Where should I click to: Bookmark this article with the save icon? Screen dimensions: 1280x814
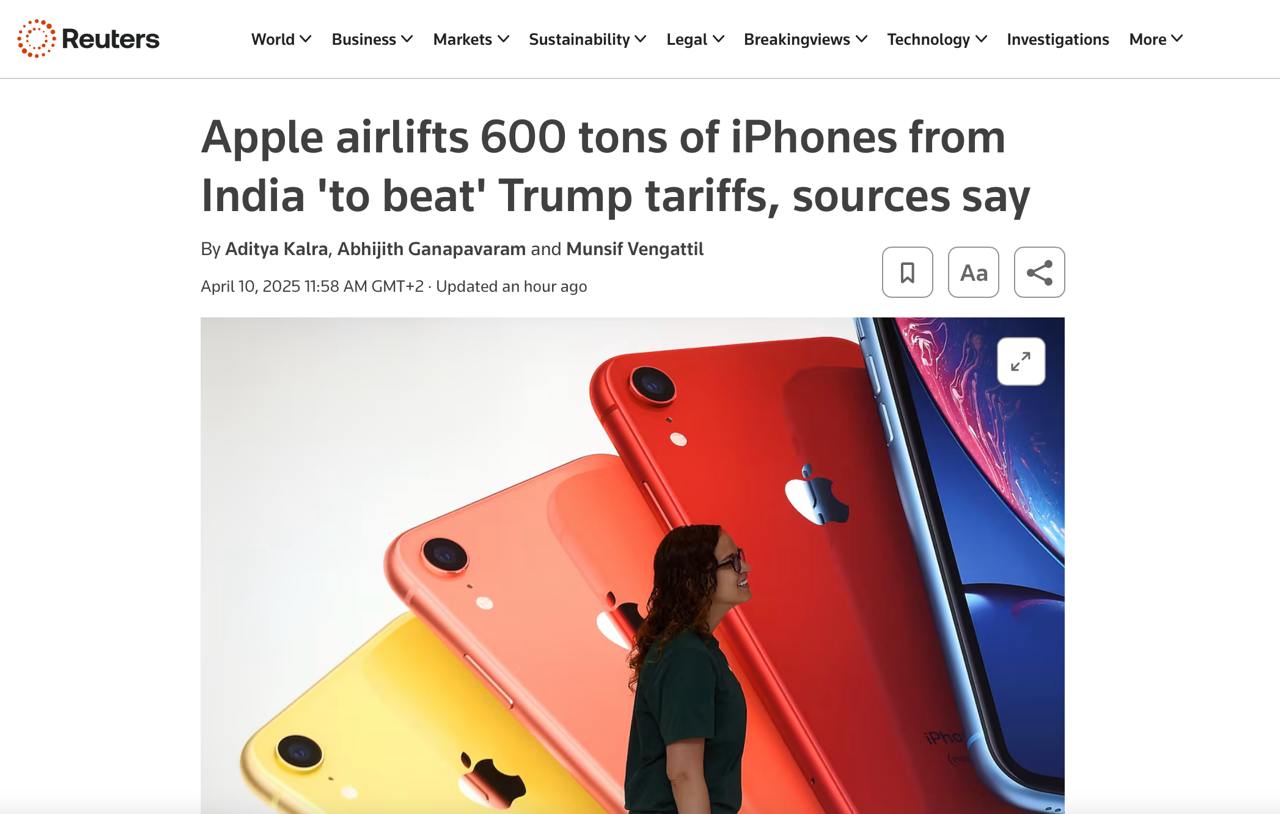tap(907, 272)
